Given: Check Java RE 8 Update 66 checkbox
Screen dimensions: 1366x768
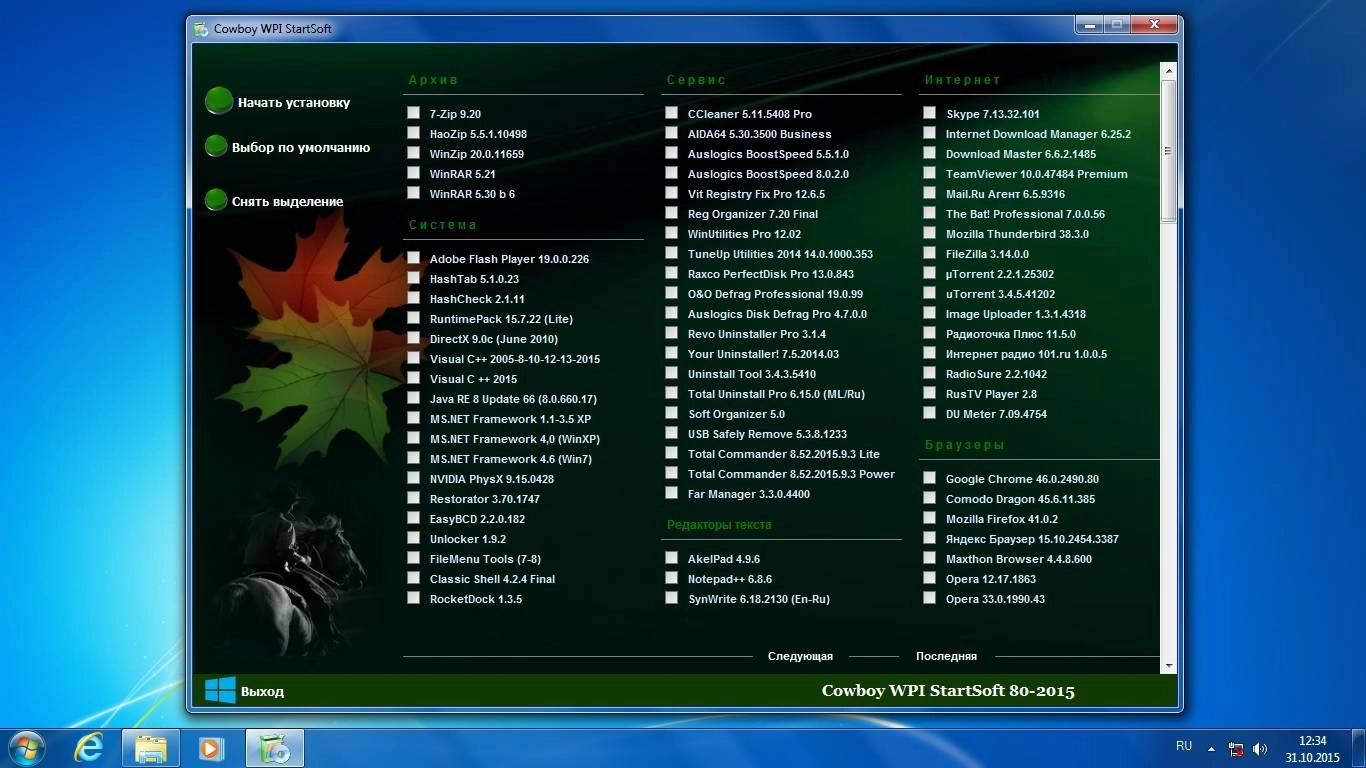Looking at the screenshot, I should [x=414, y=398].
